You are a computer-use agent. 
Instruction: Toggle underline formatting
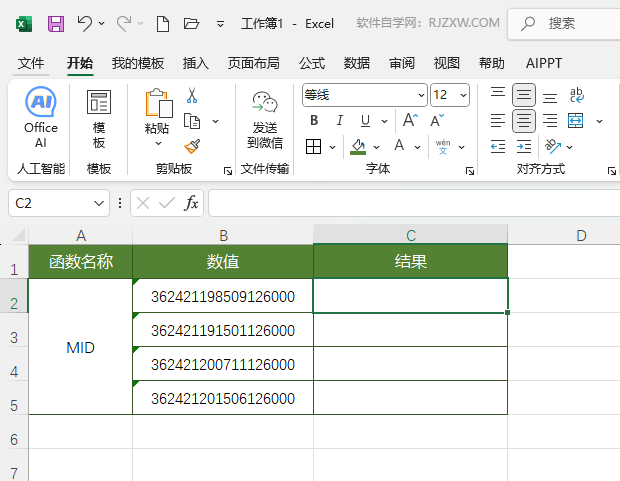coord(365,120)
